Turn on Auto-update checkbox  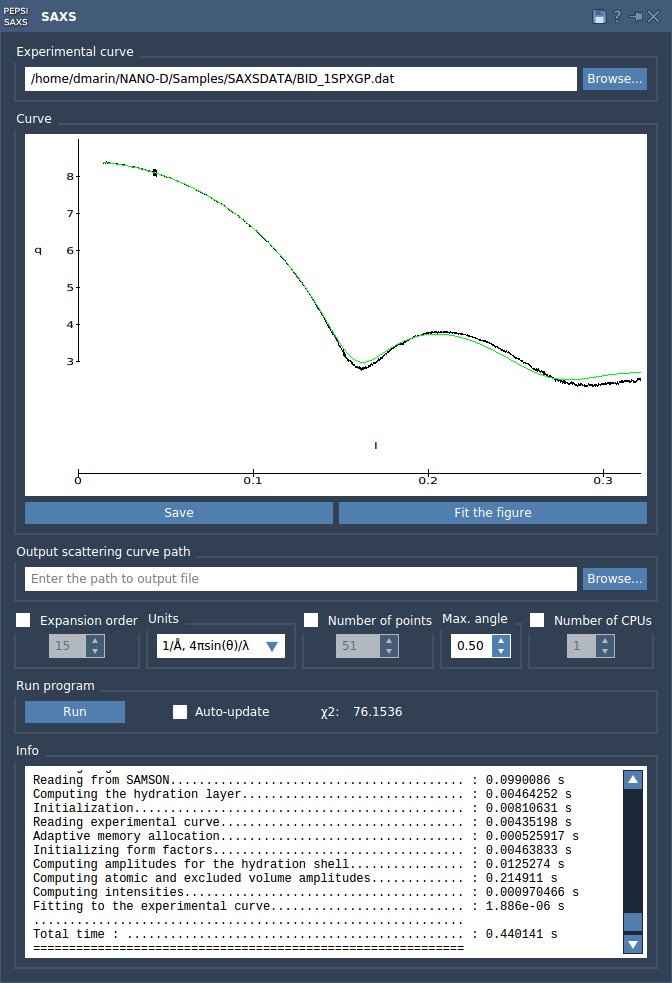point(180,712)
